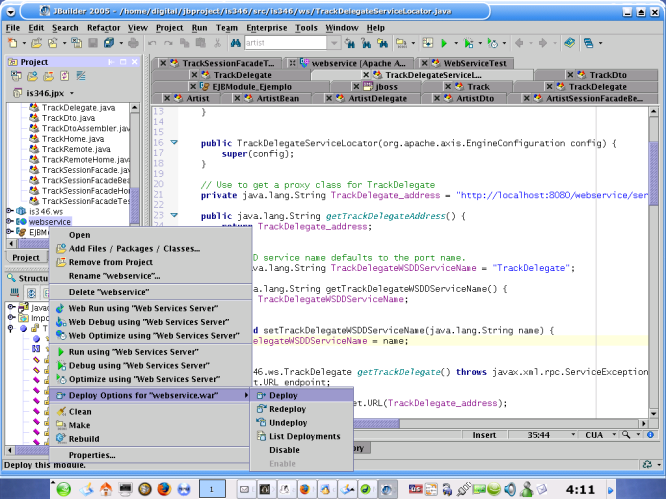
Task: Click the Project tab below the tree
Action: click(25, 257)
